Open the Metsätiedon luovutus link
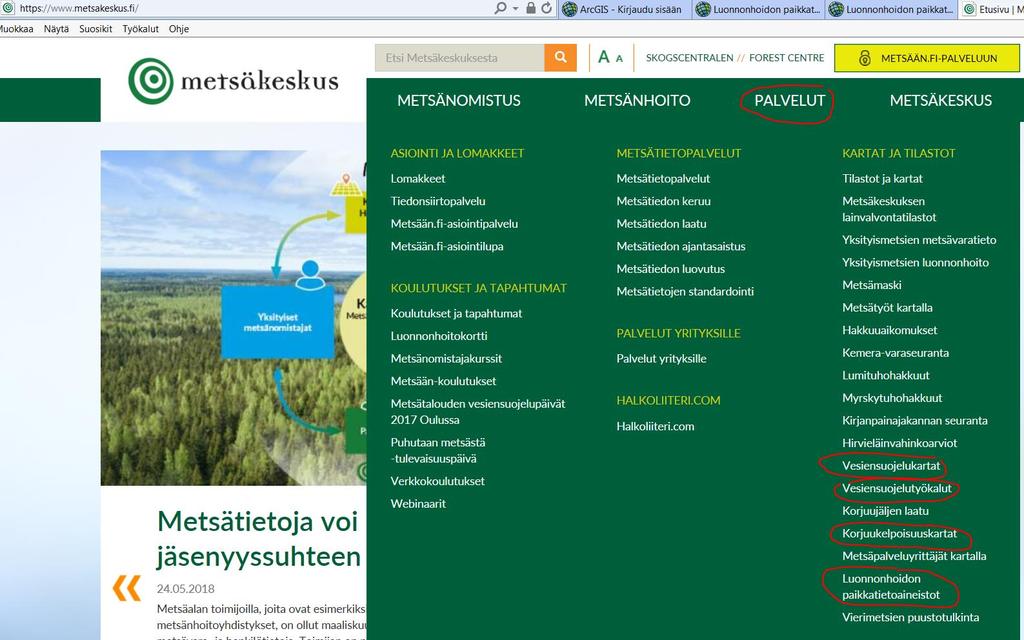Screen dimensions: 1024x640 [671, 268]
